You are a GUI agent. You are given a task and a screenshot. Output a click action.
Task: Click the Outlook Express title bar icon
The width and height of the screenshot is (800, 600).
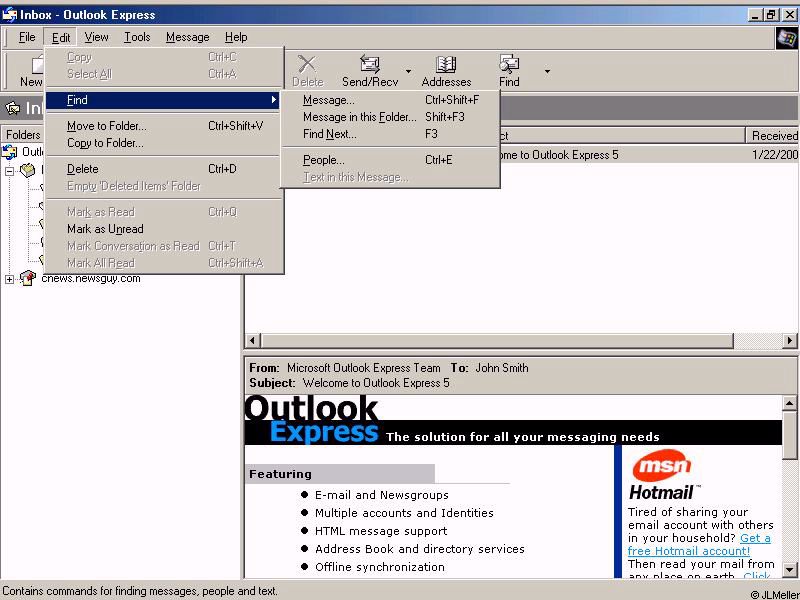10,15
